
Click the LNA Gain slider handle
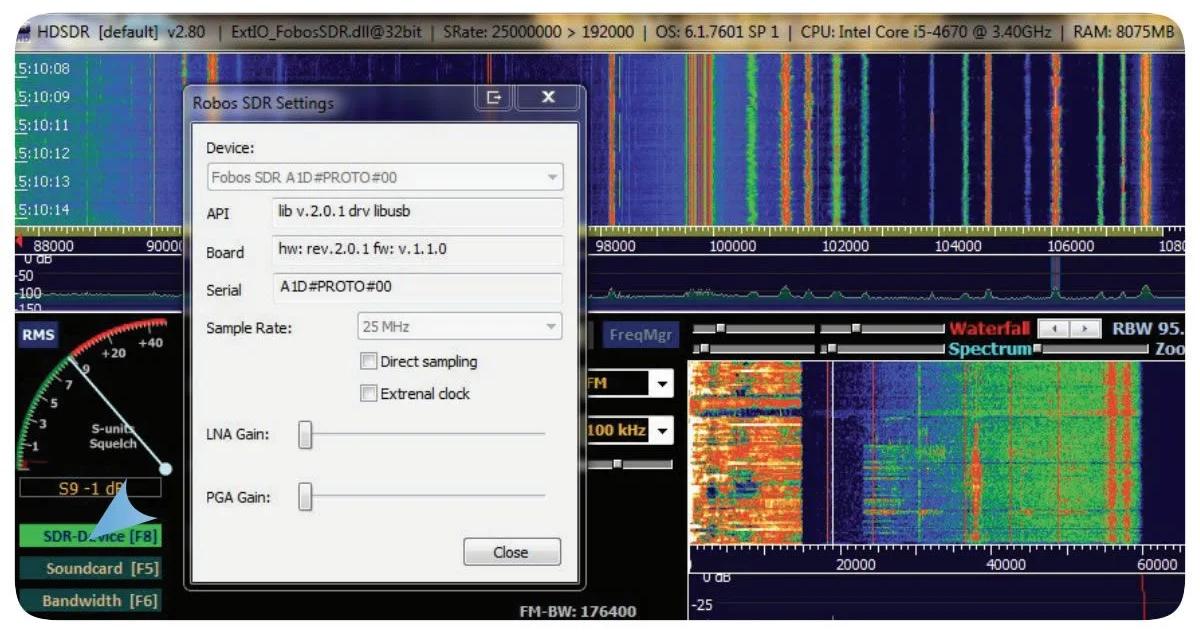pos(306,435)
